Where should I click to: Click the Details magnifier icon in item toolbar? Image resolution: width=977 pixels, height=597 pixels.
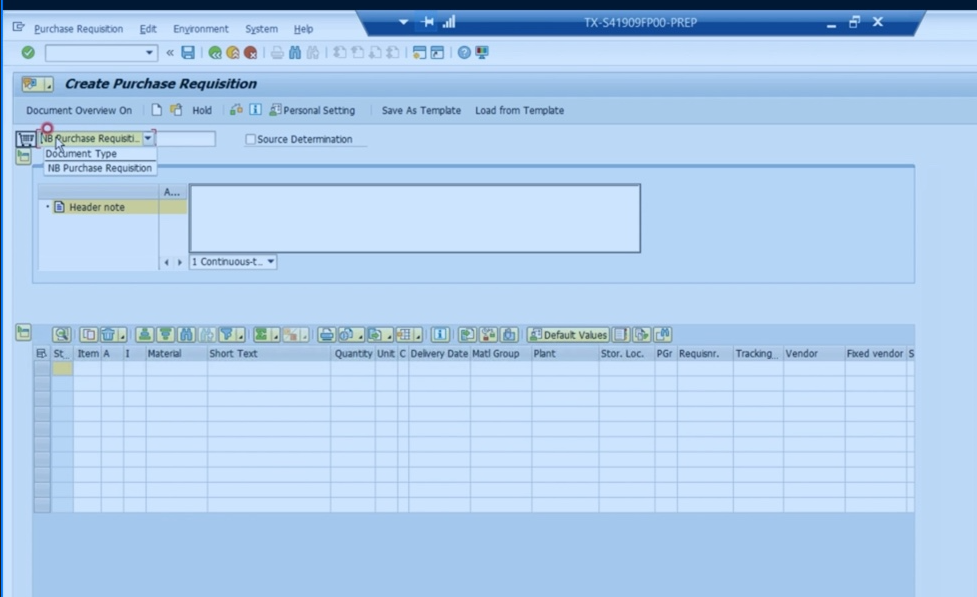click(x=61, y=335)
